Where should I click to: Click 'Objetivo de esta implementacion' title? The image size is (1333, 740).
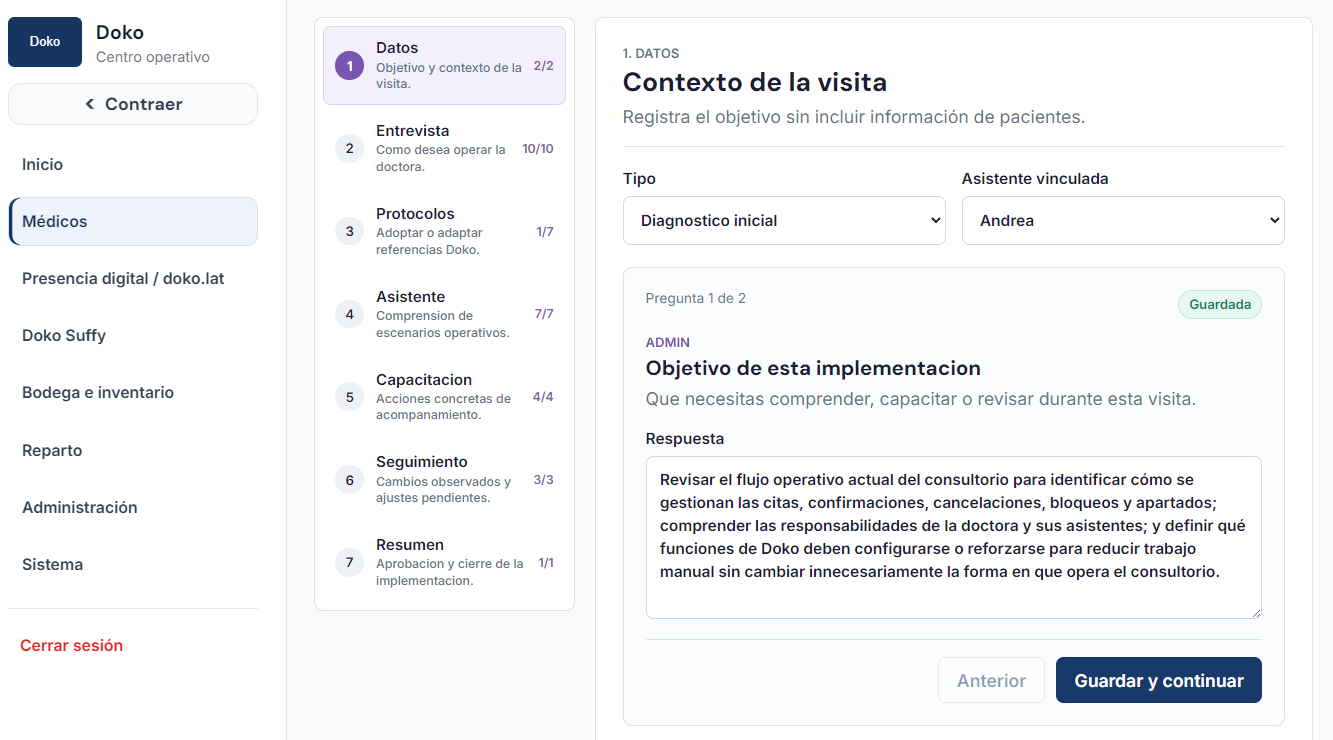[813, 368]
